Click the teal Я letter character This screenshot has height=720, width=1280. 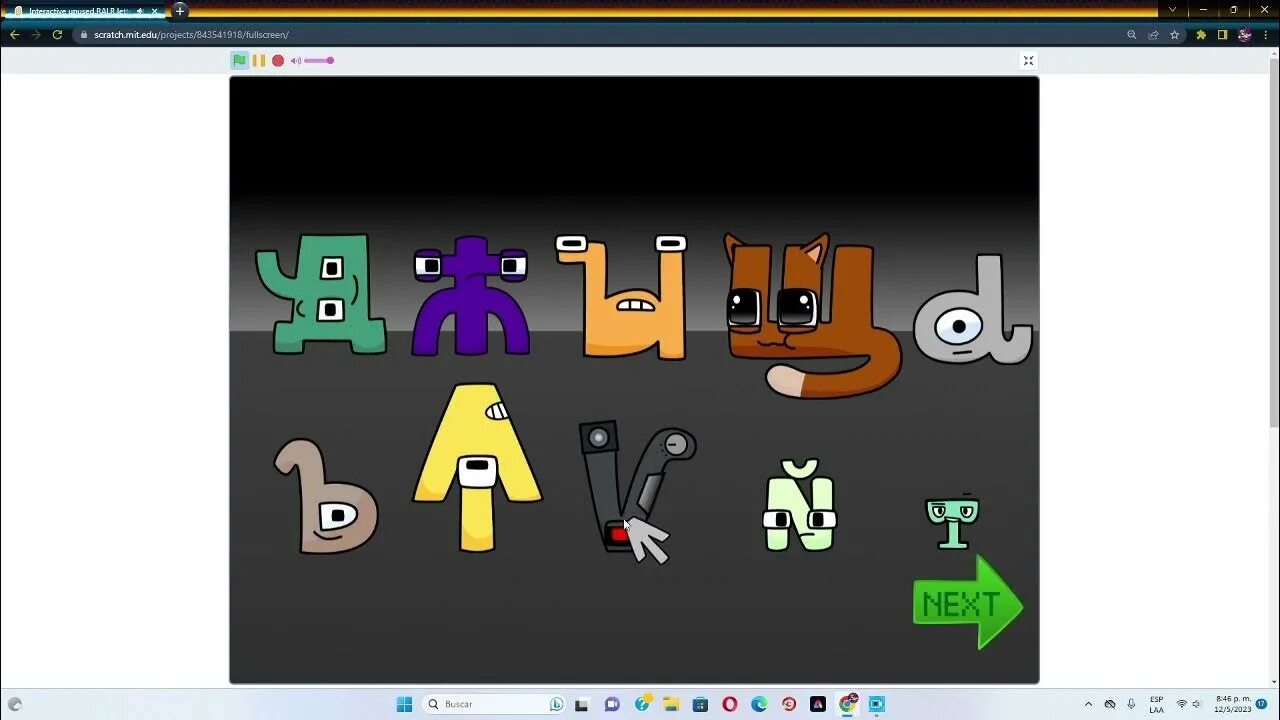322,294
